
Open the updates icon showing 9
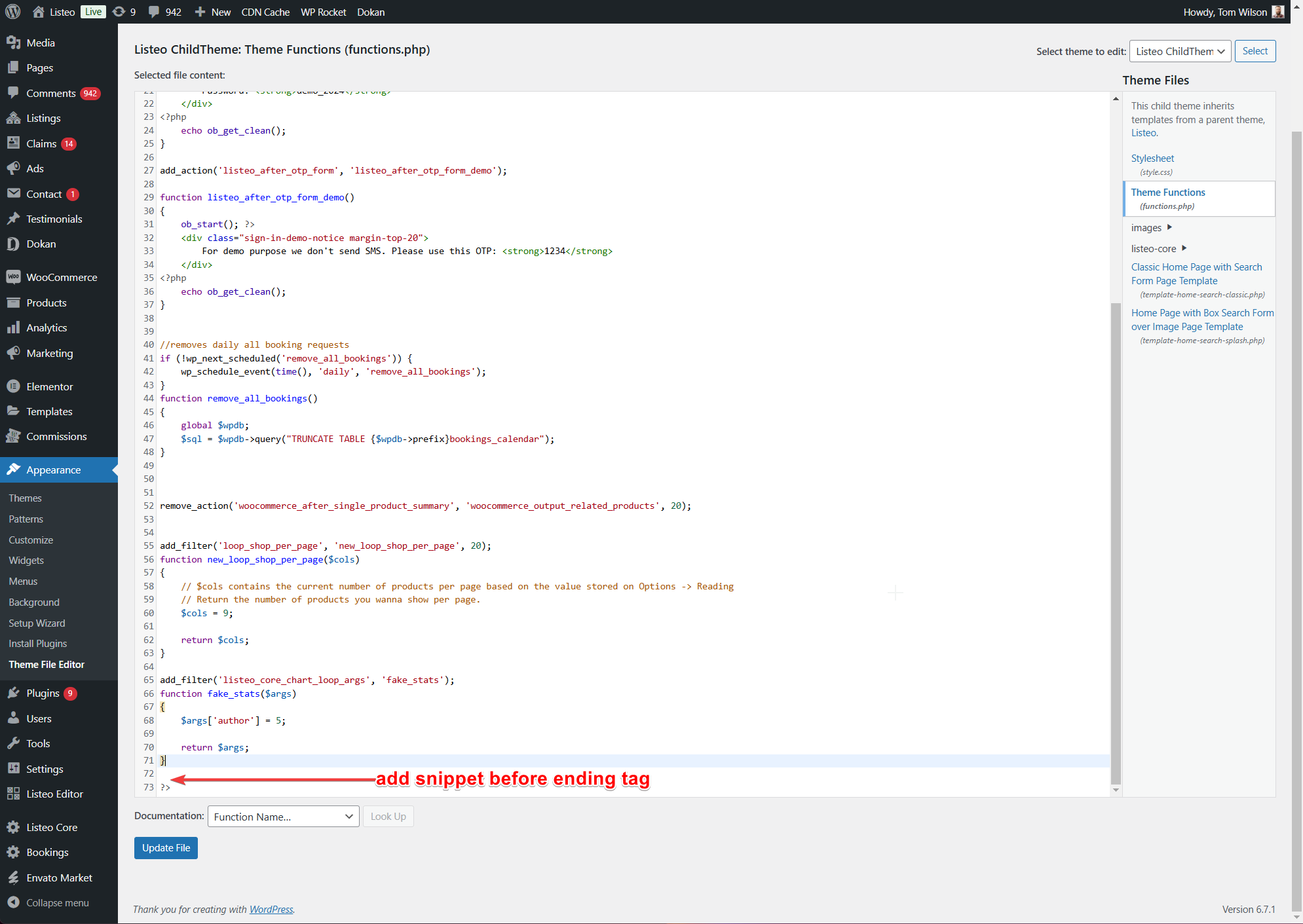(119, 12)
